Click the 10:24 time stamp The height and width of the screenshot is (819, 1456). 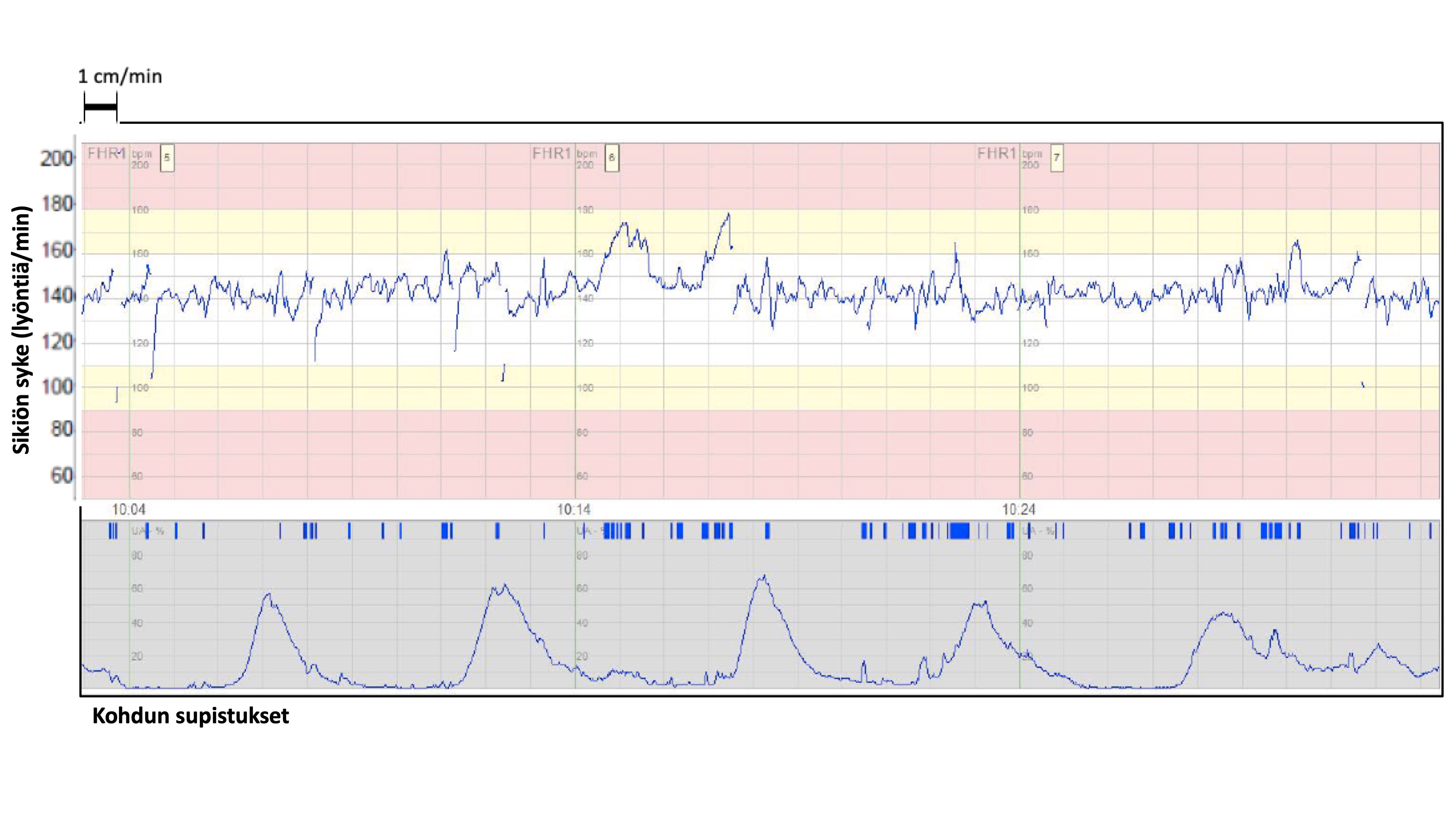pyautogui.click(x=1018, y=510)
